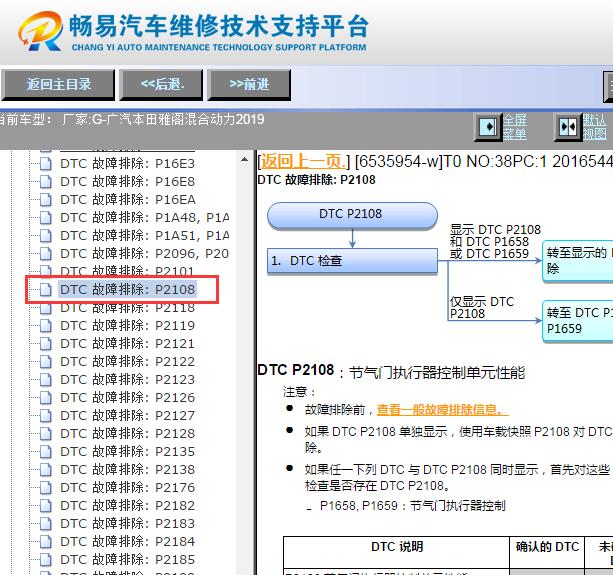This screenshot has width=613, height=575.
Task: Click the 转至显示的 flowchart result box
Action: [x=577, y=261]
